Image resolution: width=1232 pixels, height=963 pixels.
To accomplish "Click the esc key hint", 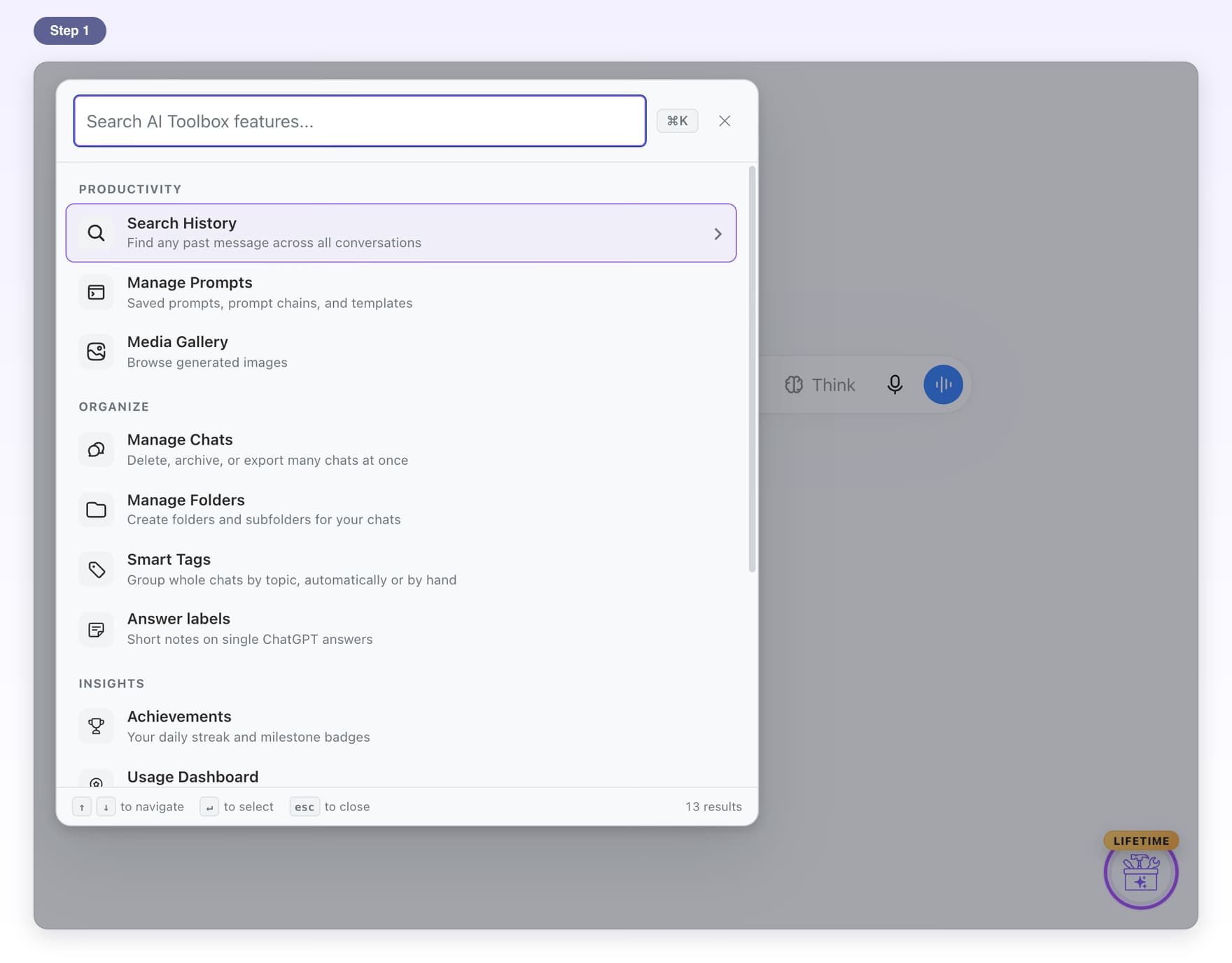I will pos(304,807).
